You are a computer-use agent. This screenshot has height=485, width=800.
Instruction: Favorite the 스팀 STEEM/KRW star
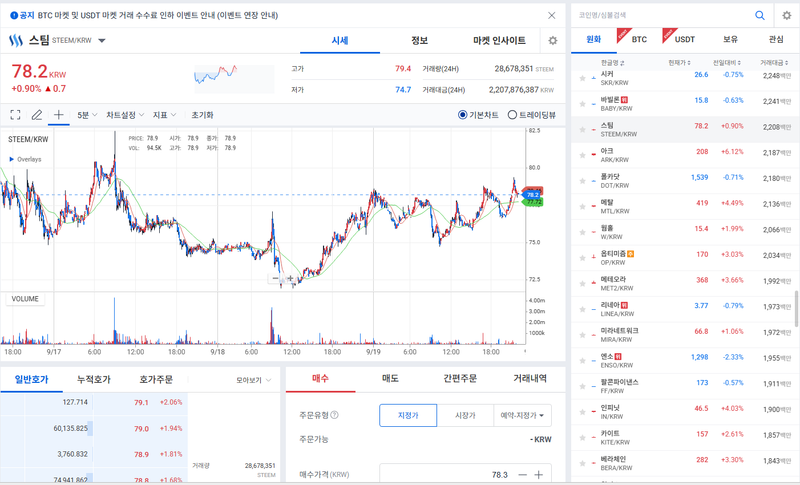point(582,130)
